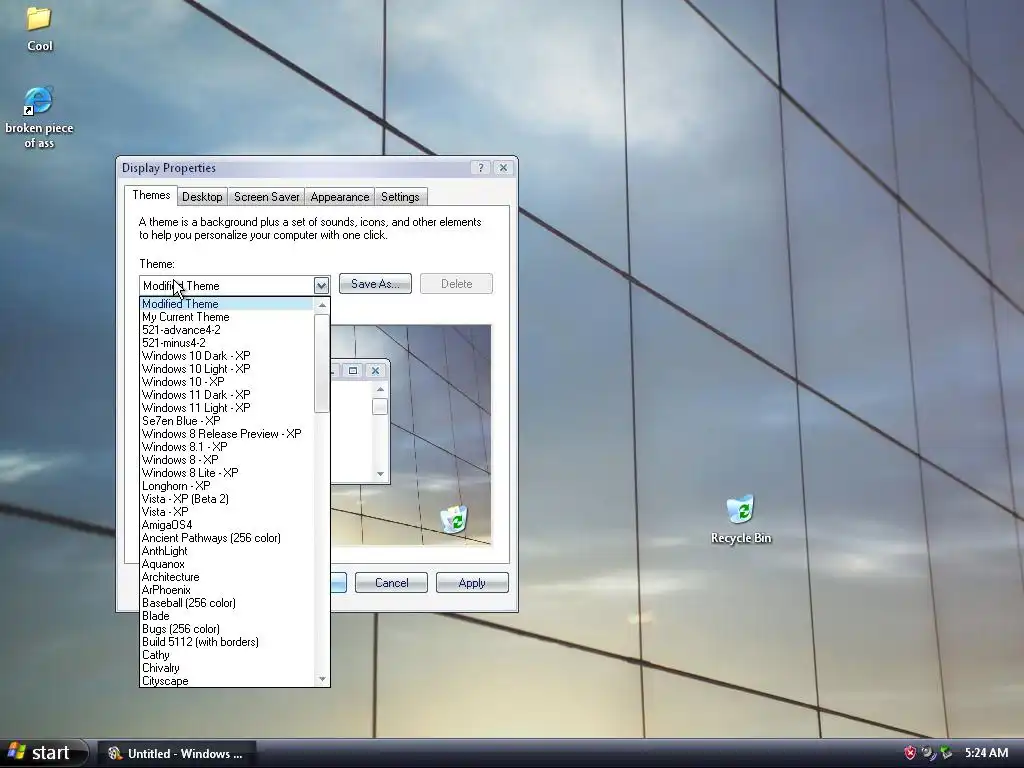The image size is (1024, 768).
Task: Collapse the Theme dropdown arrow
Action: click(x=321, y=285)
